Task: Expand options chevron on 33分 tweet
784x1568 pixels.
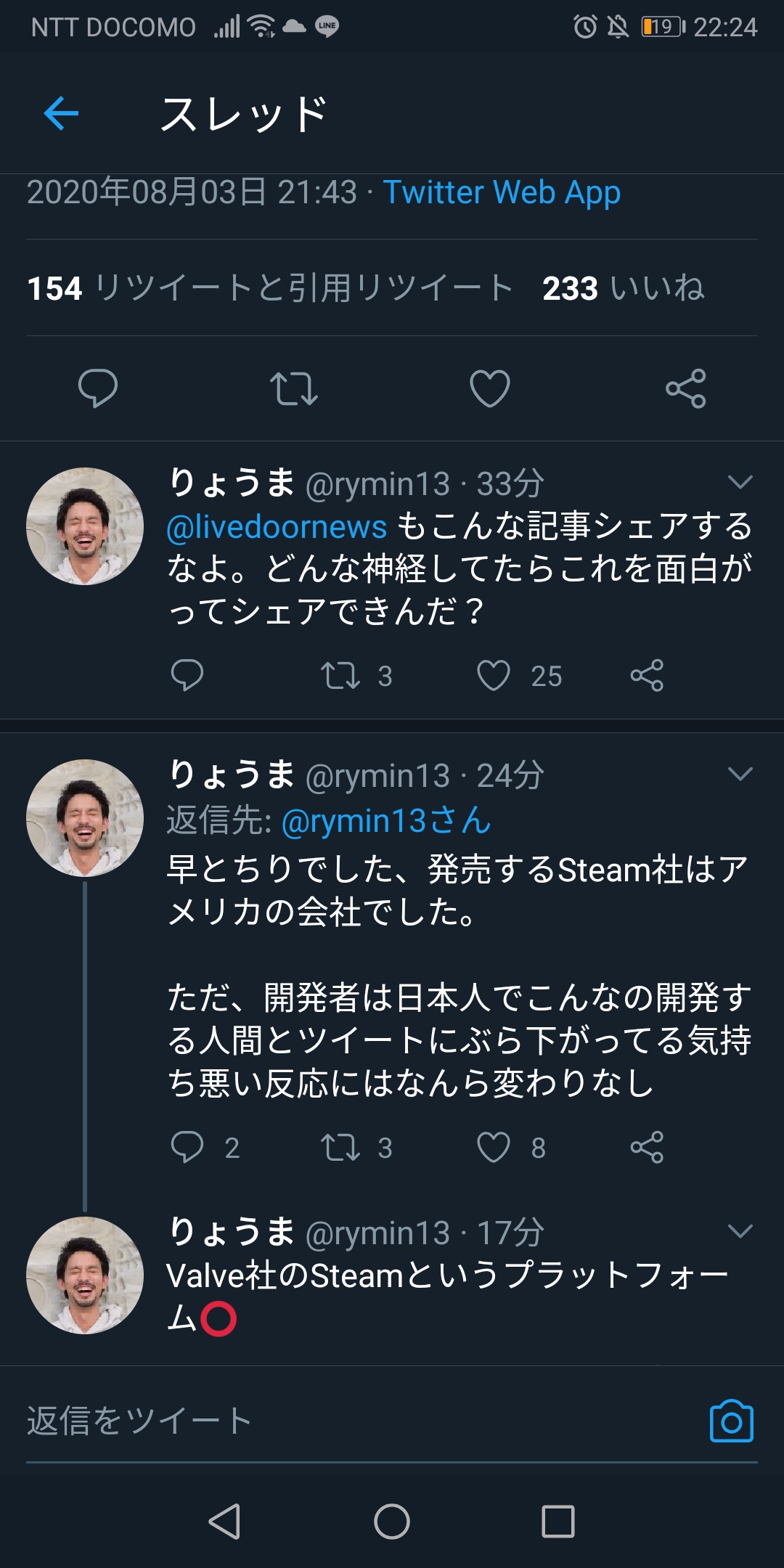Action: click(740, 482)
